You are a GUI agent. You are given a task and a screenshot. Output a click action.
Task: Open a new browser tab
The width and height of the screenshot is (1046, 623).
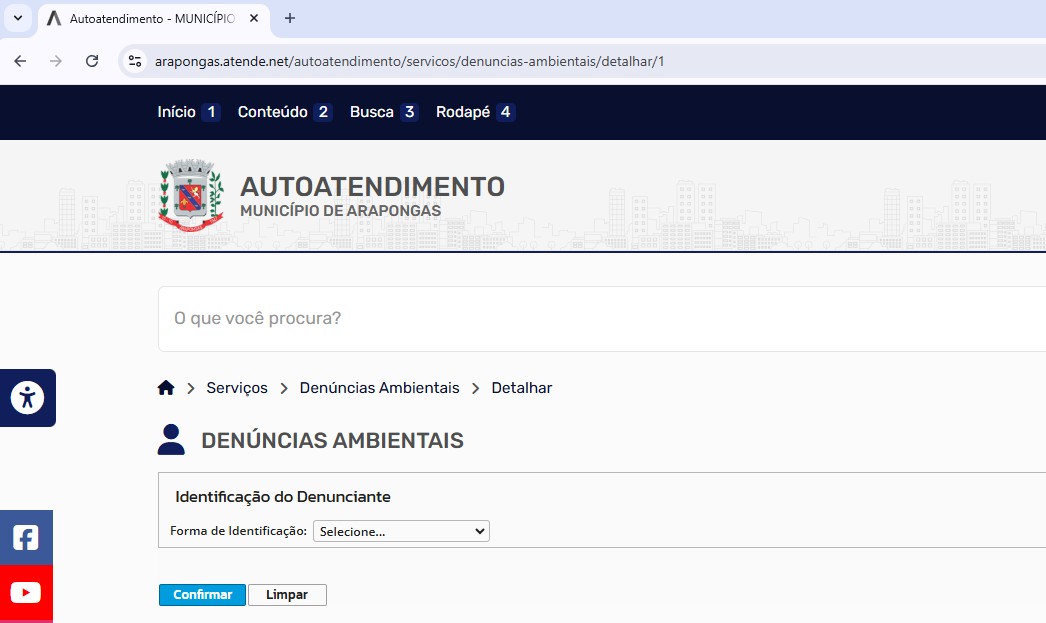point(290,18)
